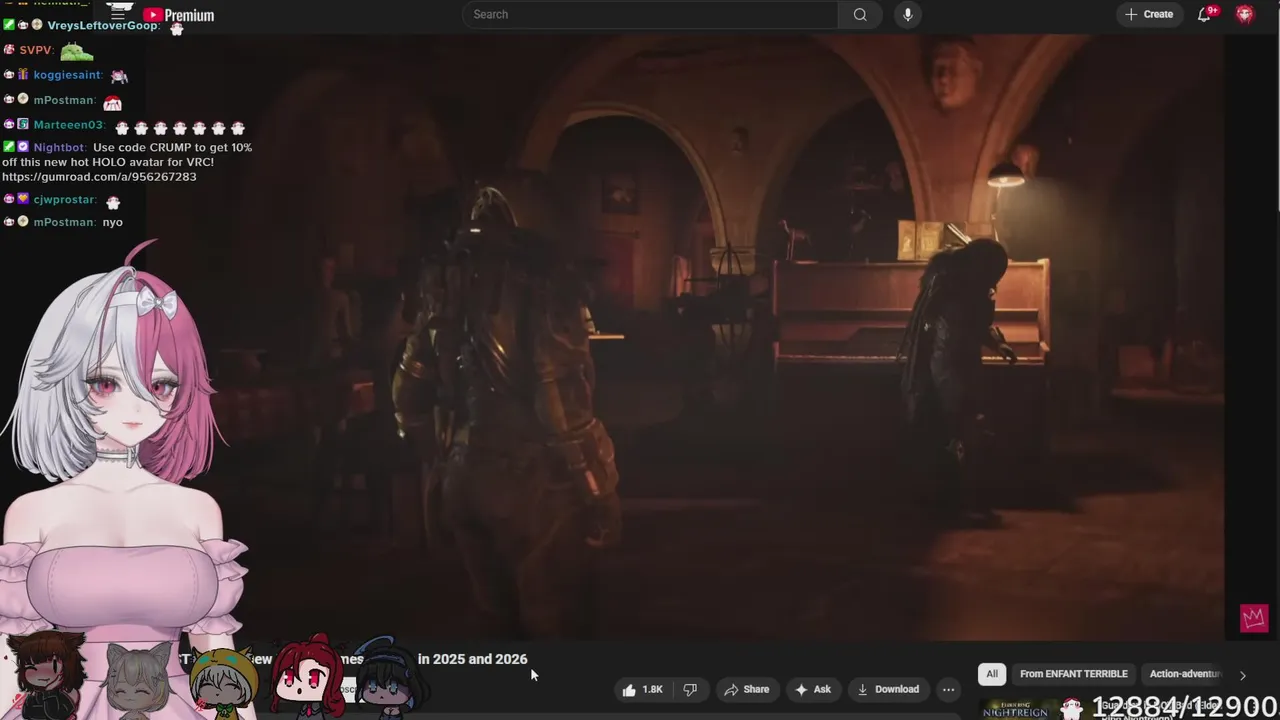Dislike the video
Viewport: 1280px width, 720px height.
[690, 689]
